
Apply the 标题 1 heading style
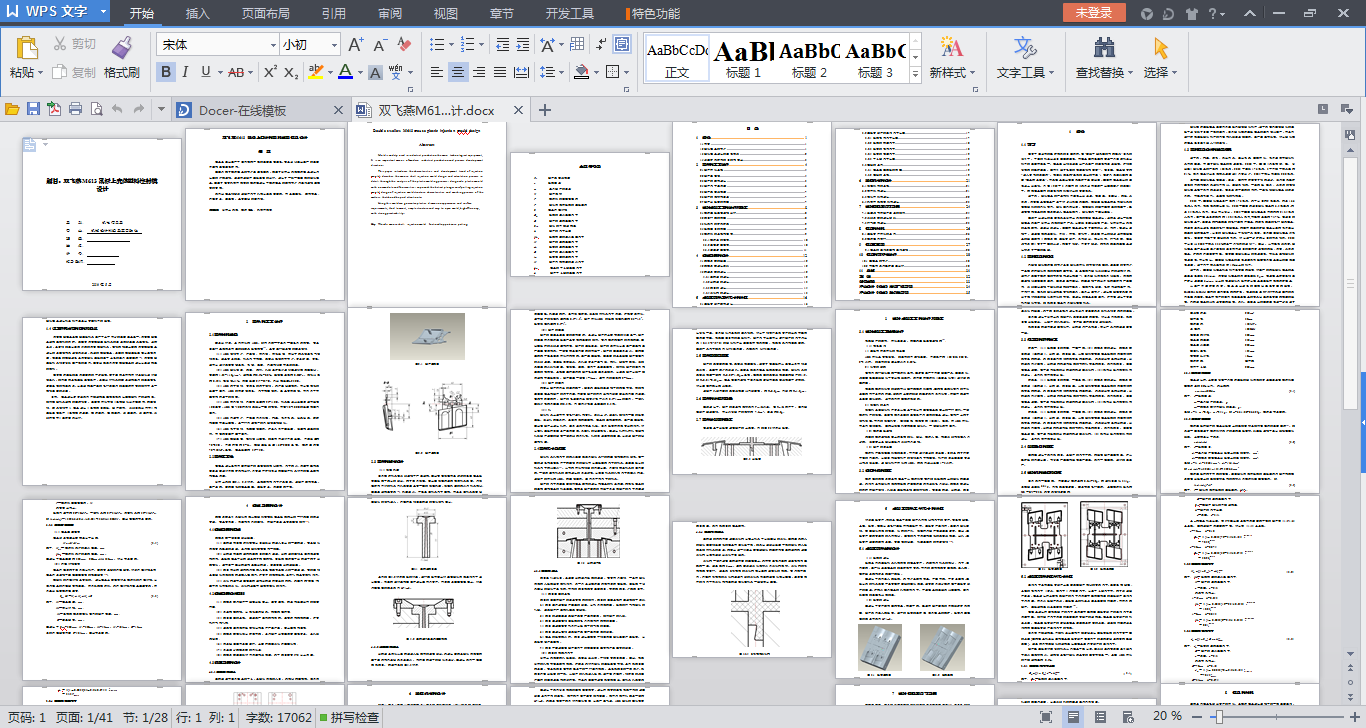point(743,58)
